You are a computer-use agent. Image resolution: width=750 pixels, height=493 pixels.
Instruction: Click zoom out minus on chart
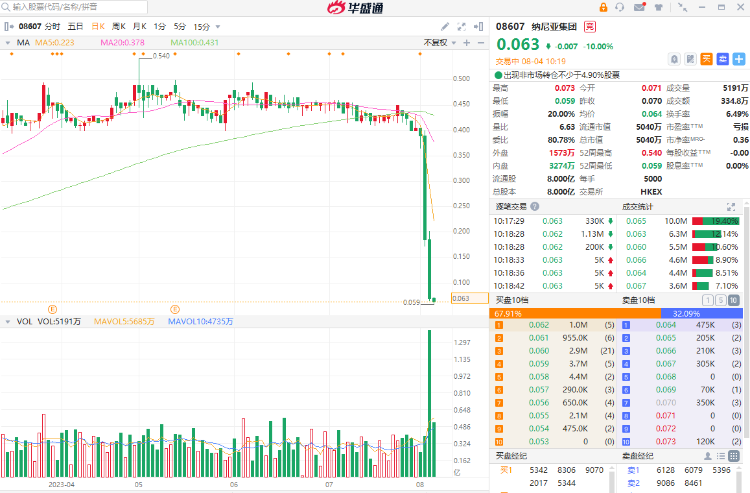point(481,43)
